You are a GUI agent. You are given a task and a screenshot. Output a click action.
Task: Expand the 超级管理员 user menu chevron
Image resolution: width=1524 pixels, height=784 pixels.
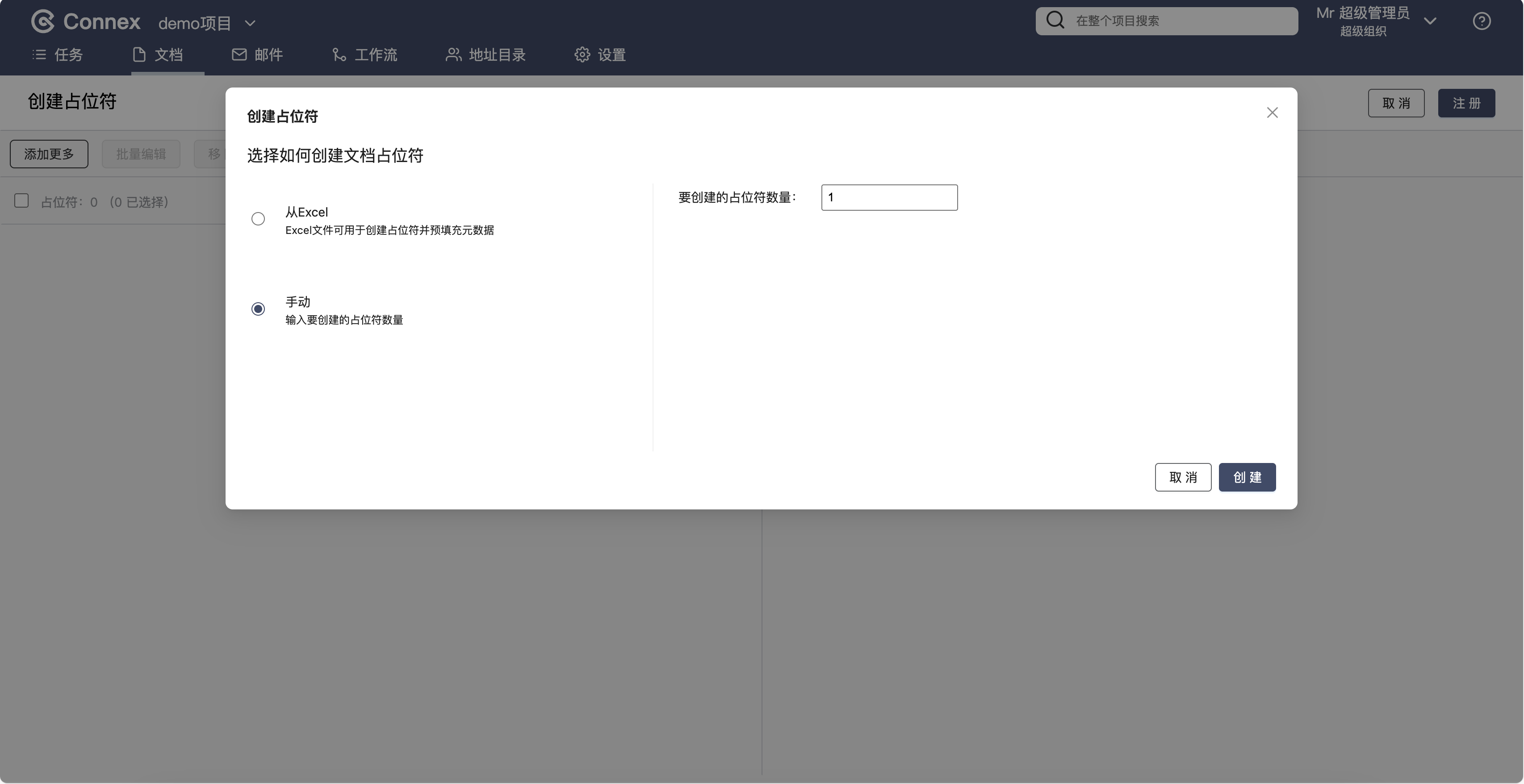[x=1430, y=21]
